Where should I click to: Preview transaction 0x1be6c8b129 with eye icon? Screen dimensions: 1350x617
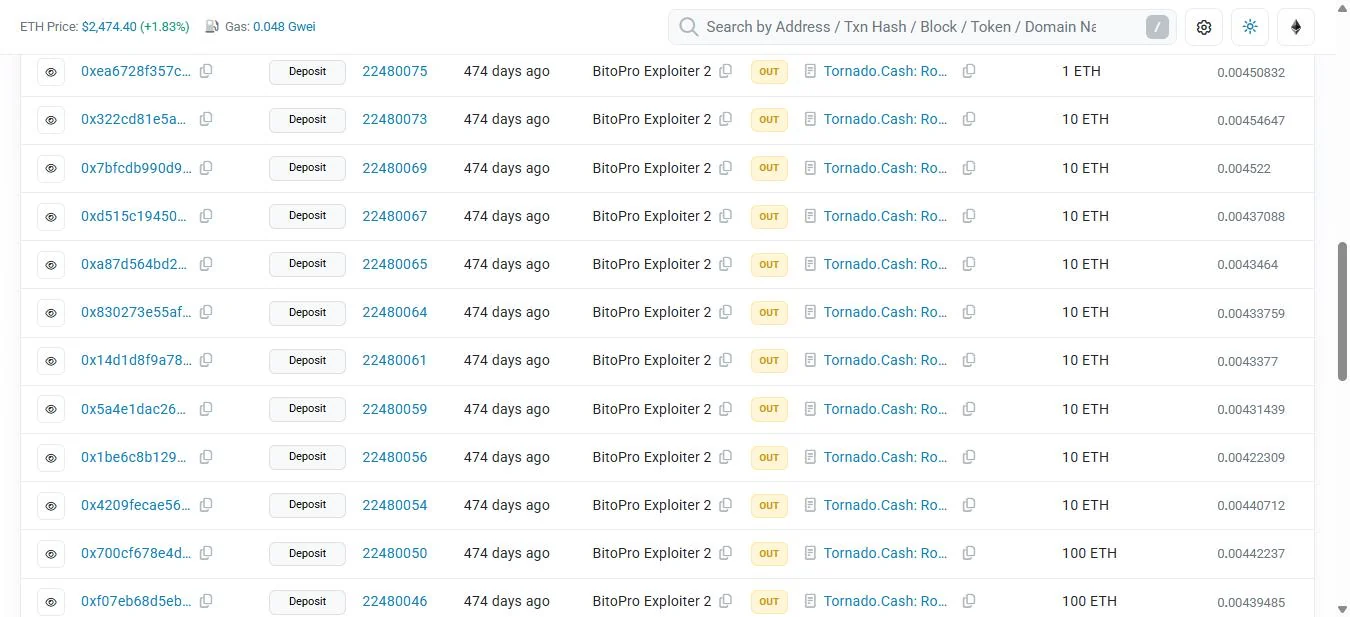[x=51, y=457]
